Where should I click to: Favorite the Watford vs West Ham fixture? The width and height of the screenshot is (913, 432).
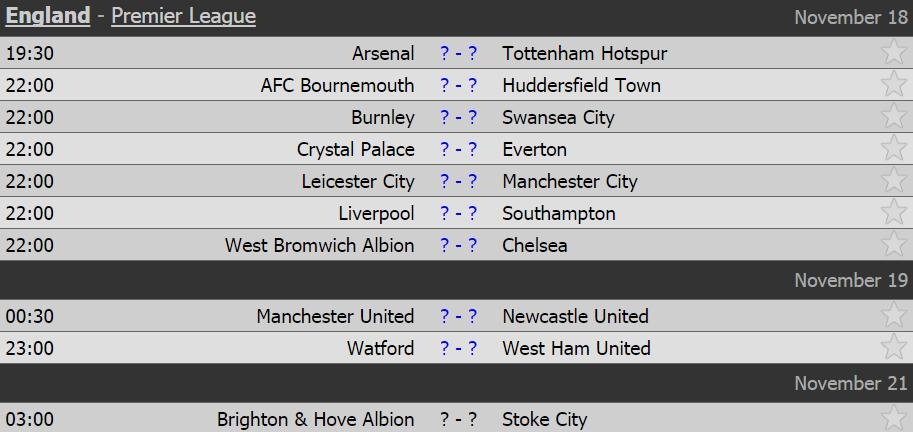893,348
